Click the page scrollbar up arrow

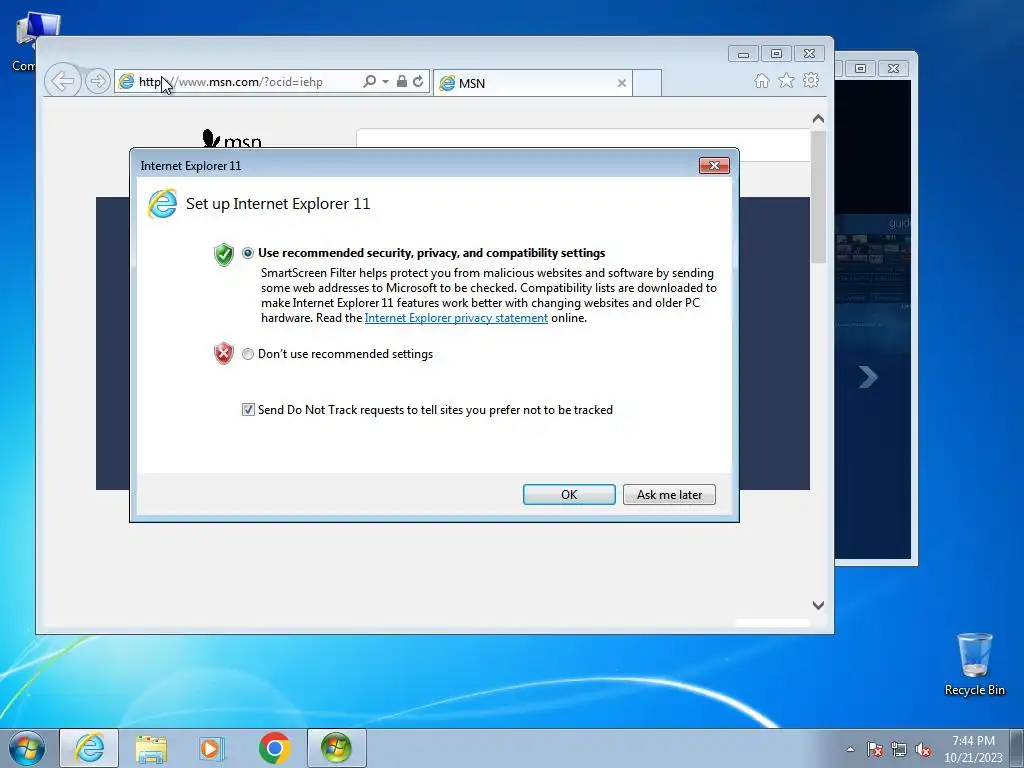[818, 119]
